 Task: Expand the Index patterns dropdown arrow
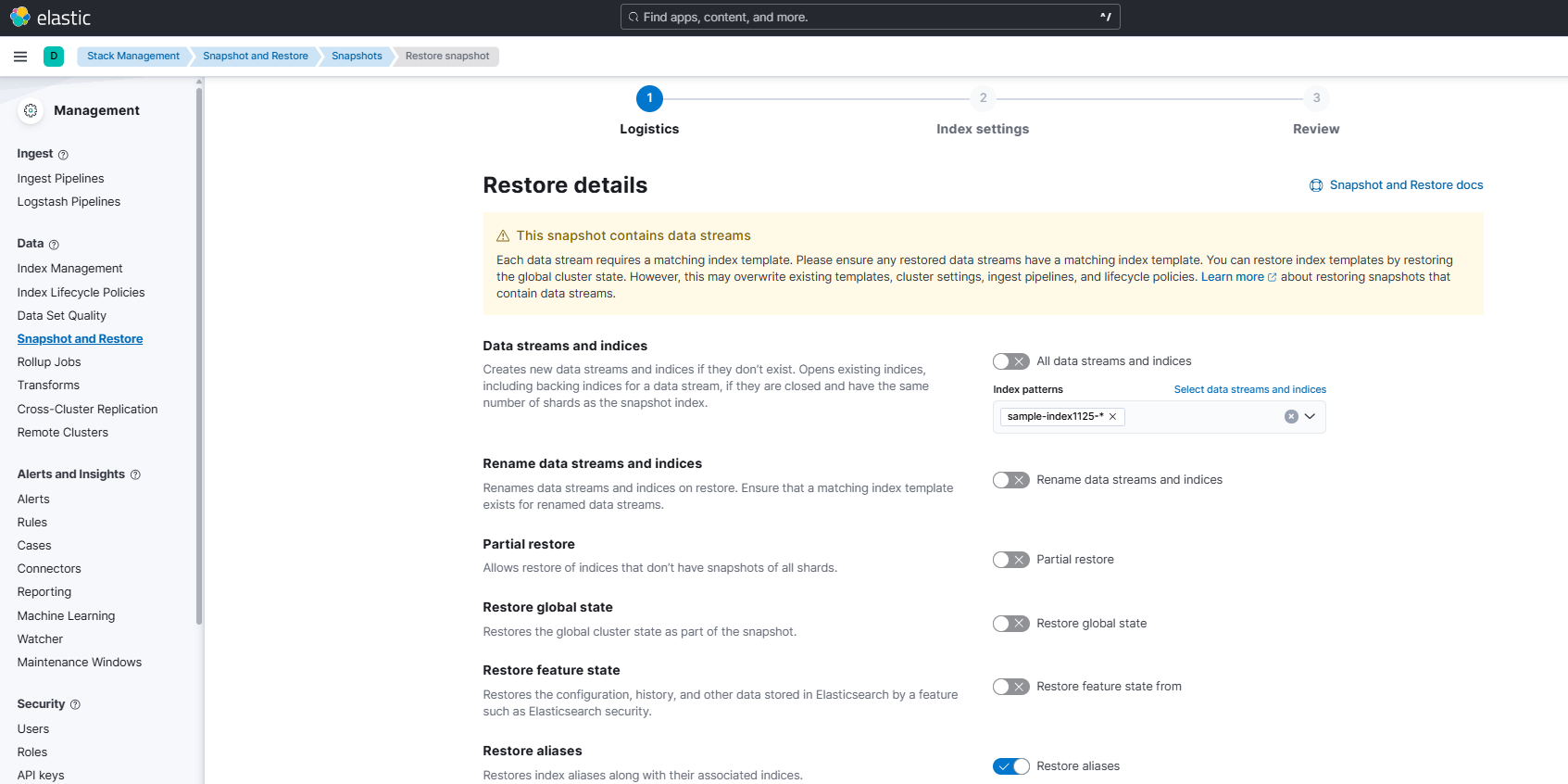pos(1310,417)
